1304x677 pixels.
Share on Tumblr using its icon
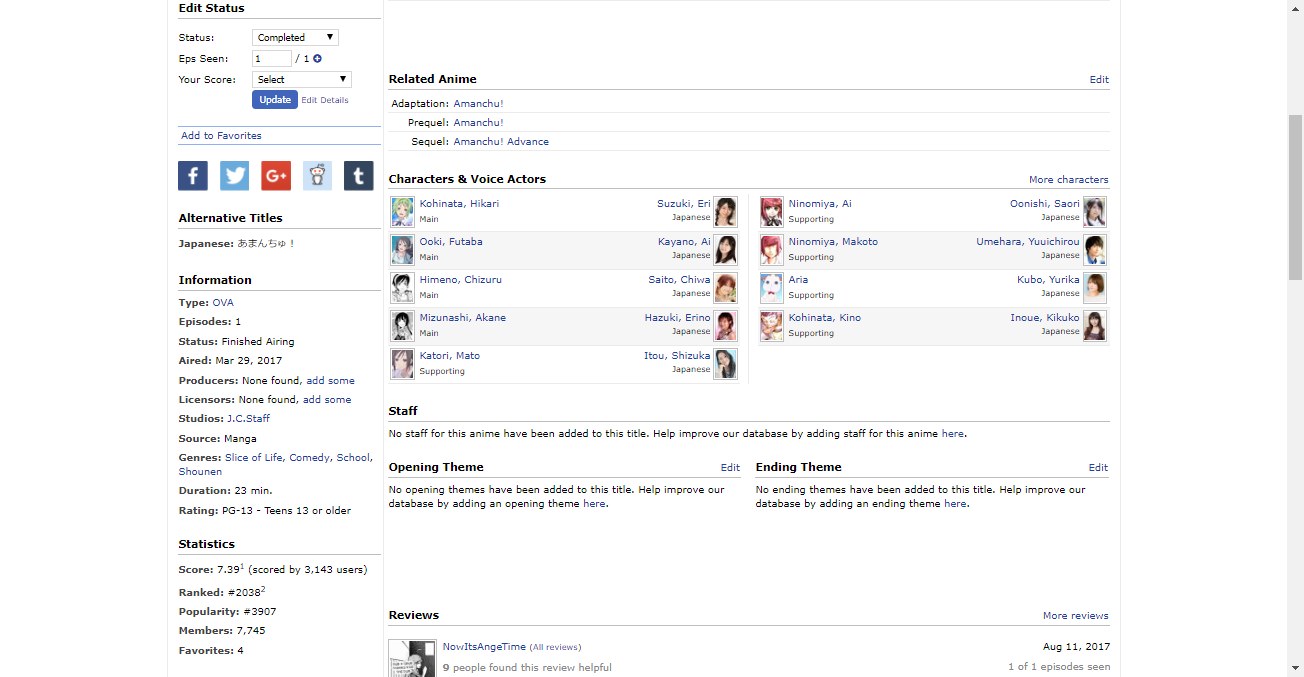(358, 176)
